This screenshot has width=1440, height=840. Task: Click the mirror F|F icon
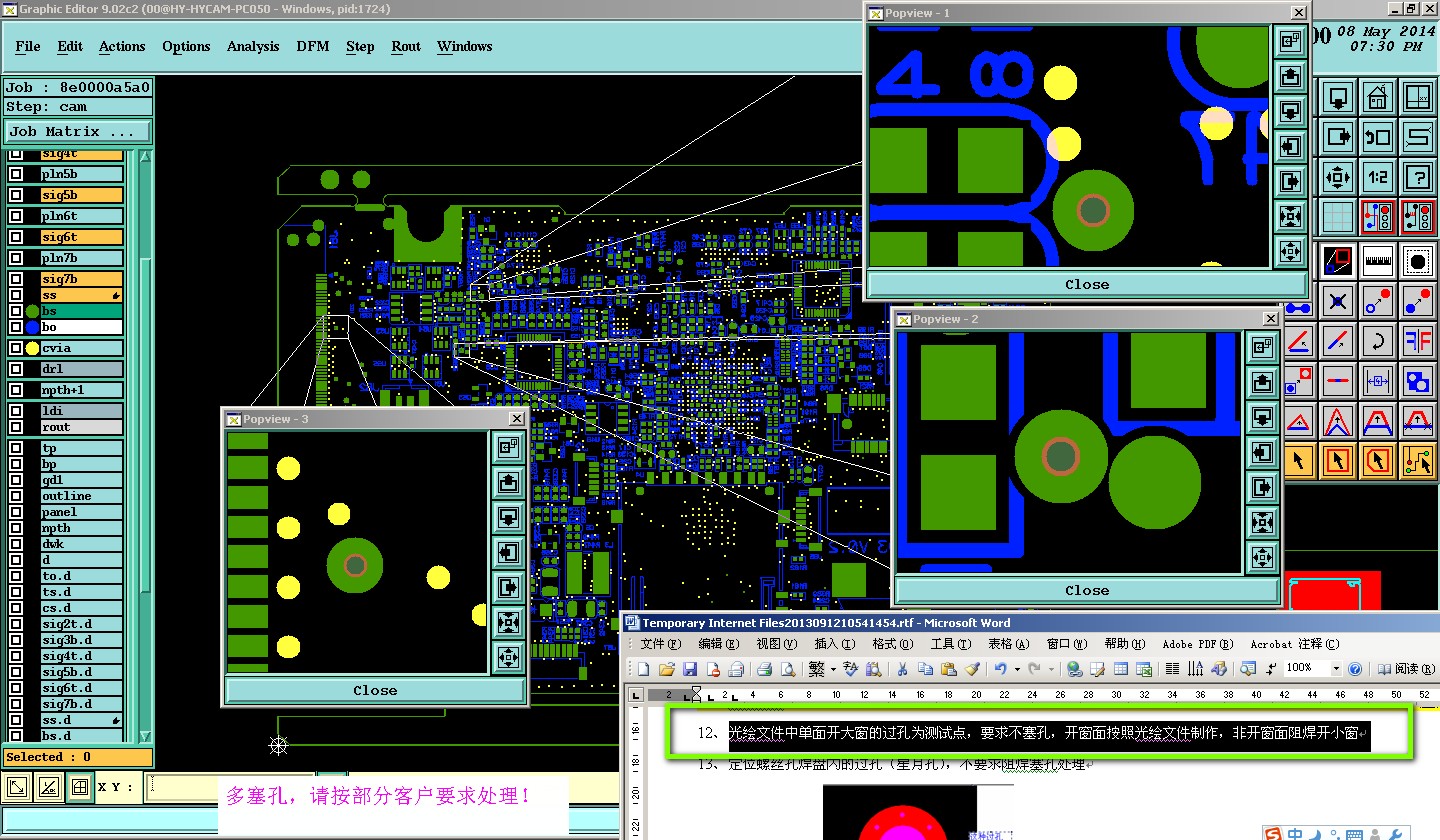click(1417, 340)
